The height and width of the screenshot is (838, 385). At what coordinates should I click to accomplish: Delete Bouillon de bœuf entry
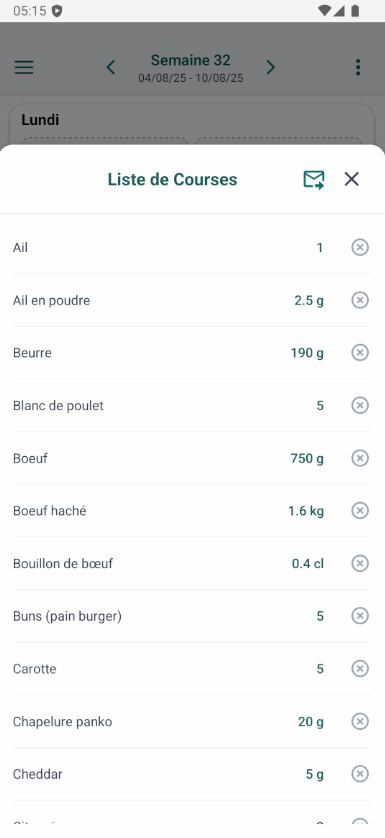click(x=360, y=563)
